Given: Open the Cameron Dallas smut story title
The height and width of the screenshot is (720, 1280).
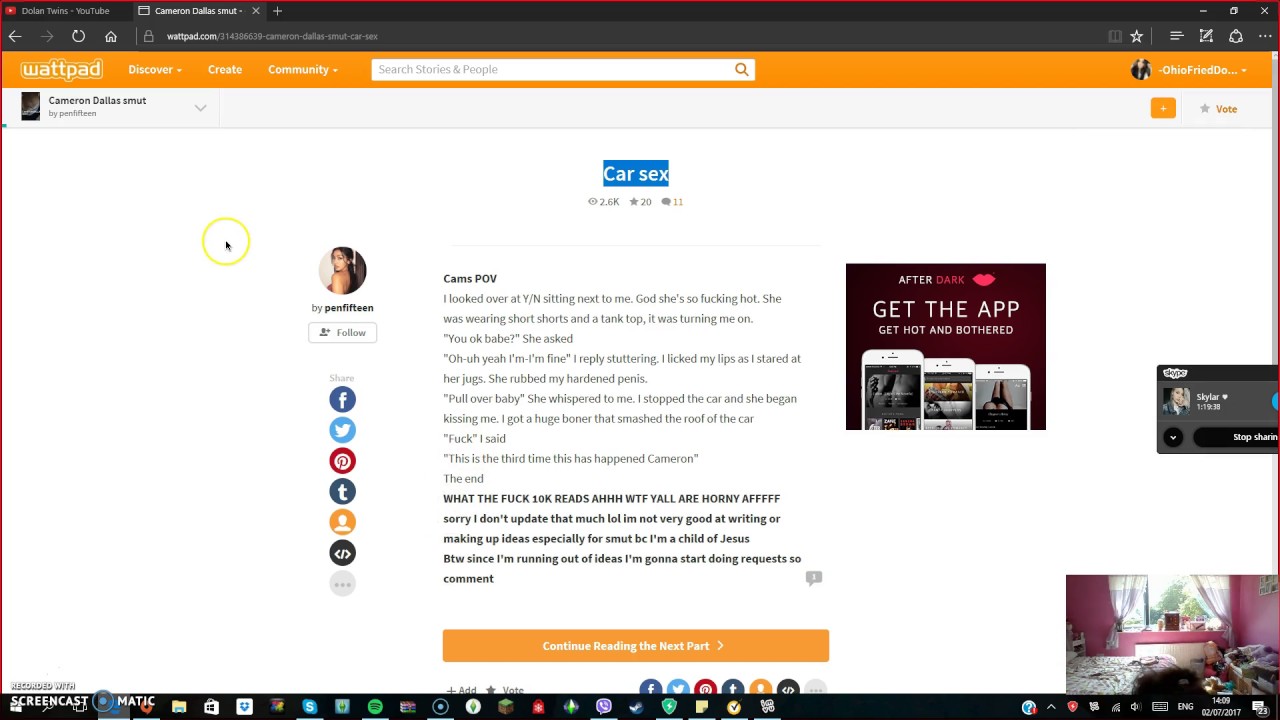Looking at the screenshot, I should pyautogui.click(x=97, y=100).
